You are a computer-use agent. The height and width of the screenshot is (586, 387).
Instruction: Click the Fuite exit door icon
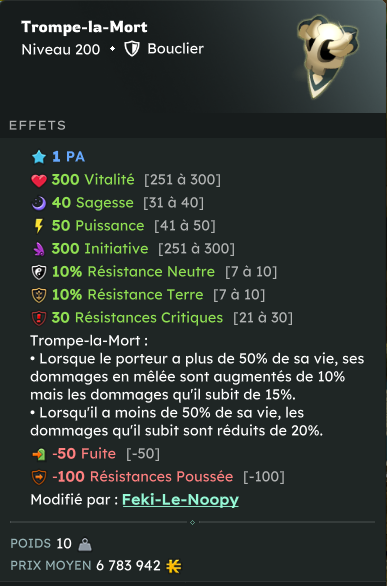pos(39,454)
